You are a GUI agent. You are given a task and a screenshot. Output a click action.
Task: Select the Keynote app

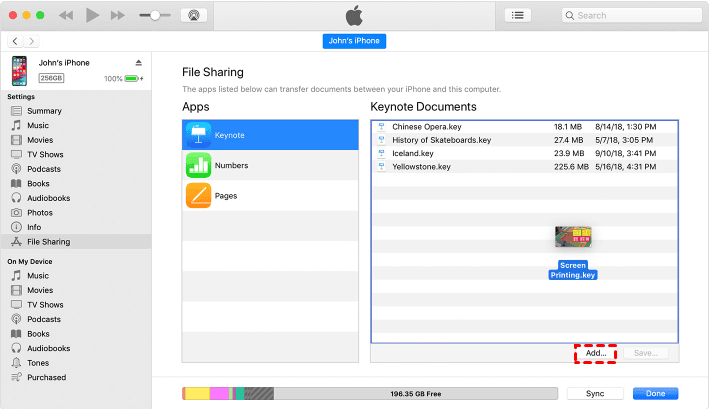(270, 135)
